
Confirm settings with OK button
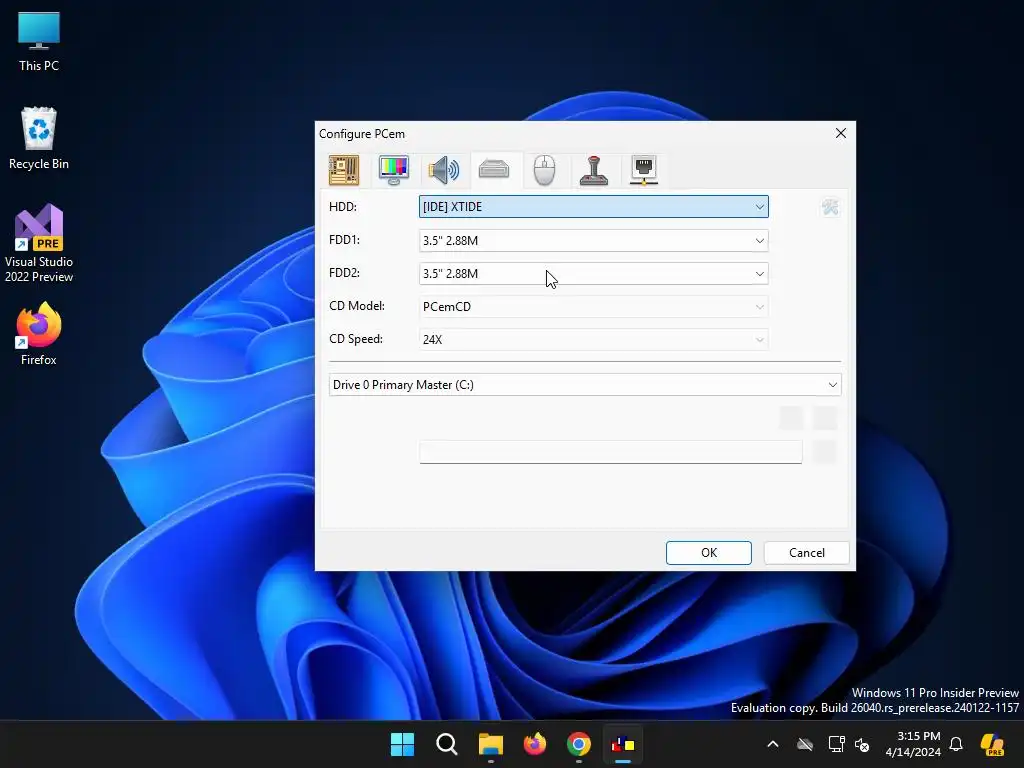tap(709, 552)
